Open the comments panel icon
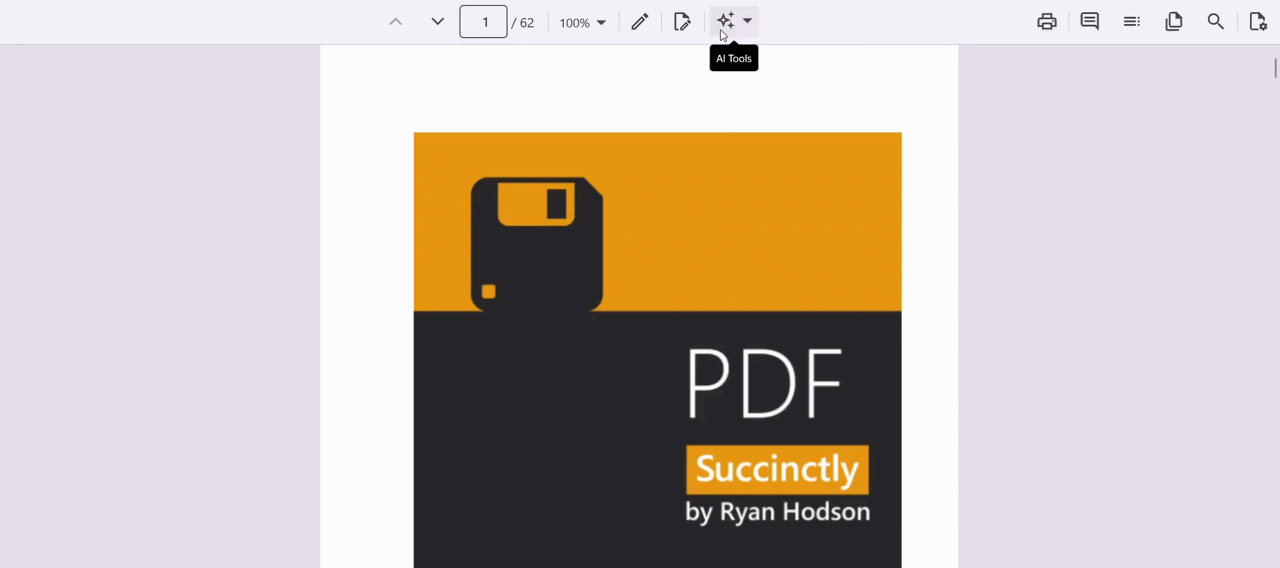Viewport: 1280px width, 568px height. [x=1090, y=22]
